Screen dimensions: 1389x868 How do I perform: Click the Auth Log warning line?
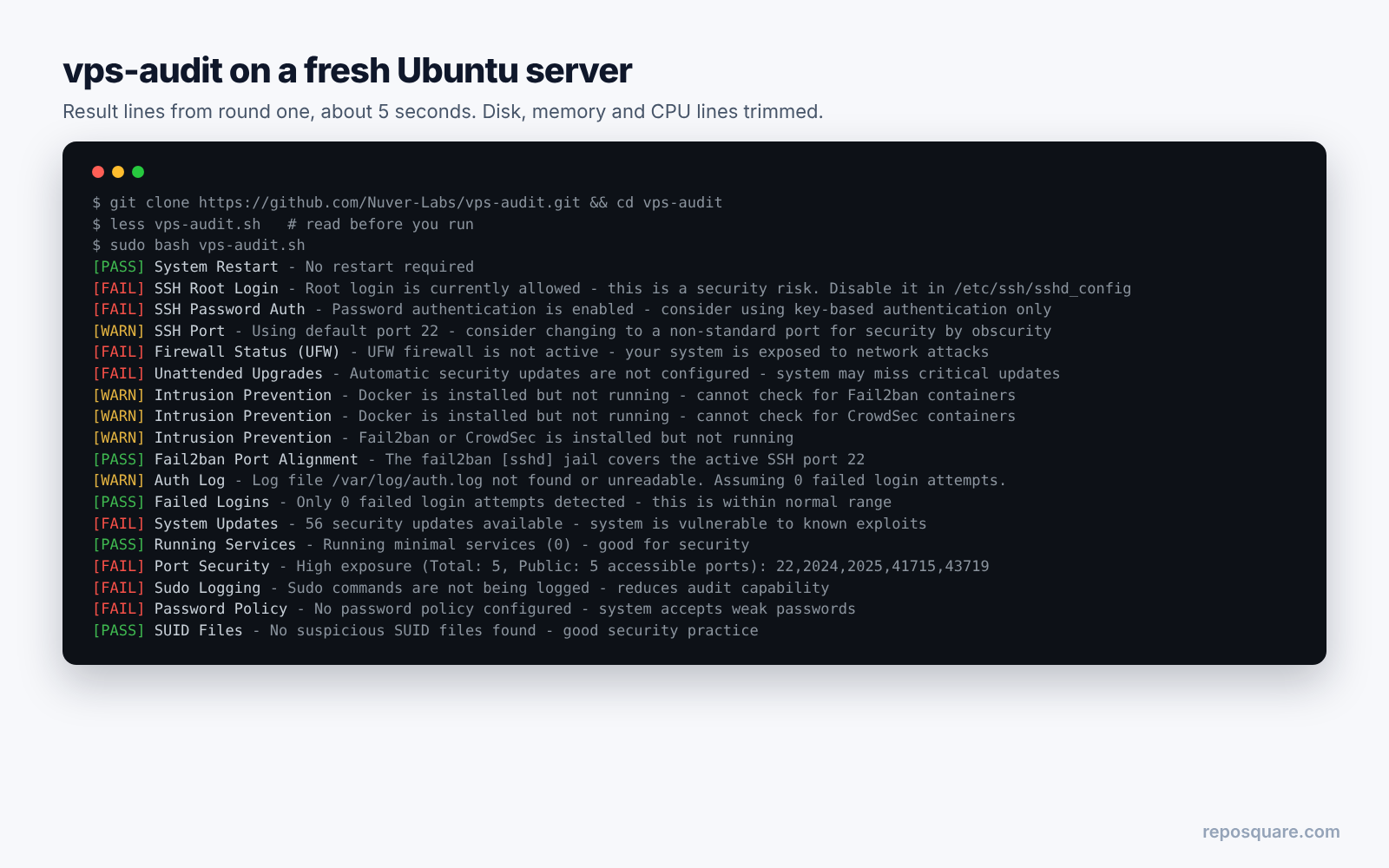tap(550, 480)
